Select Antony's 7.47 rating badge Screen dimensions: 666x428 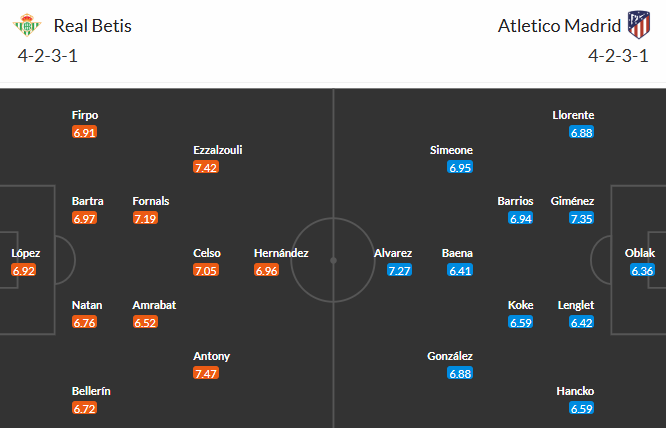pos(206,373)
